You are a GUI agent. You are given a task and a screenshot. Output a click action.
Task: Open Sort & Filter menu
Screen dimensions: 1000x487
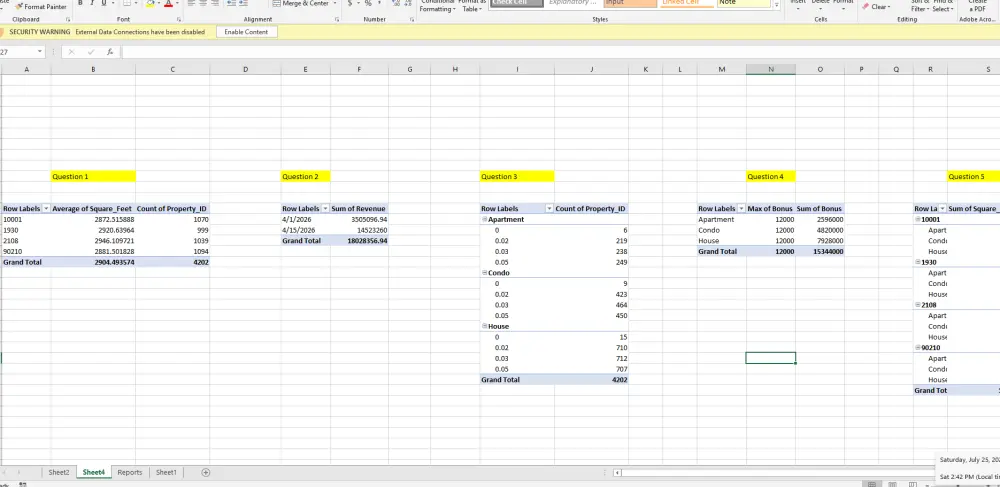919,6
